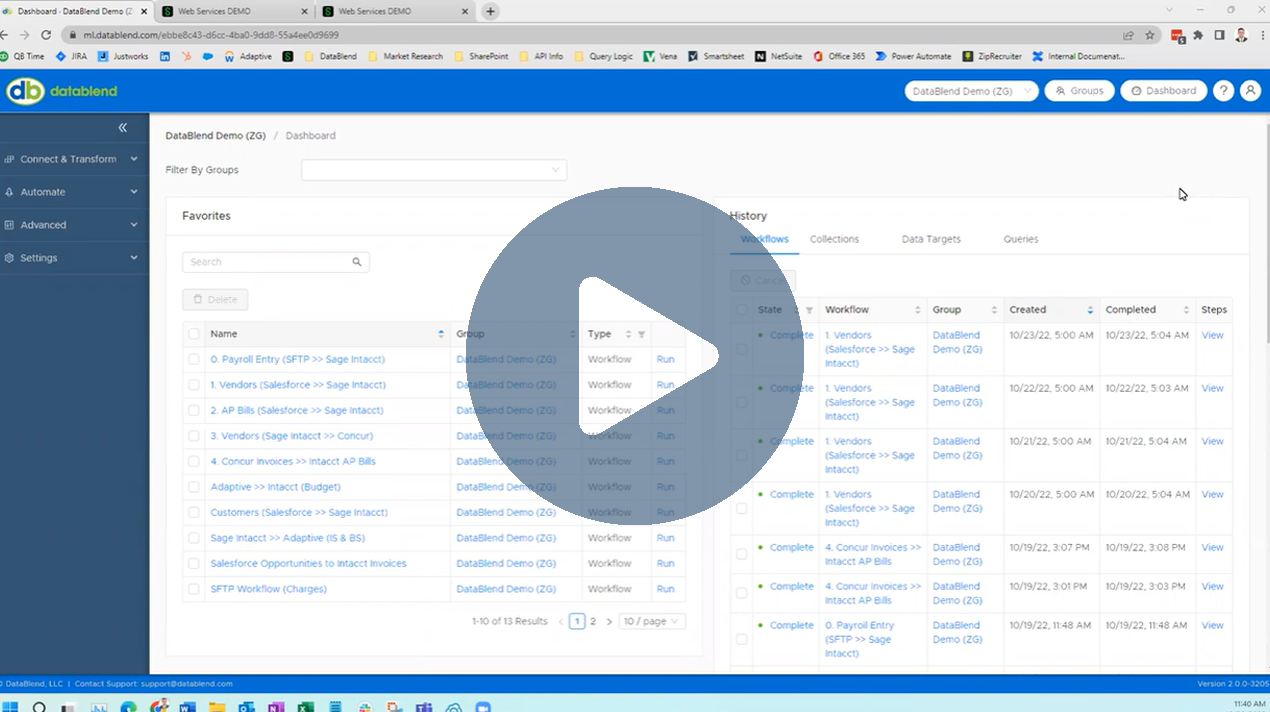Open the help question mark icon
Screen dimensions: 1270x712
point(1223,91)
